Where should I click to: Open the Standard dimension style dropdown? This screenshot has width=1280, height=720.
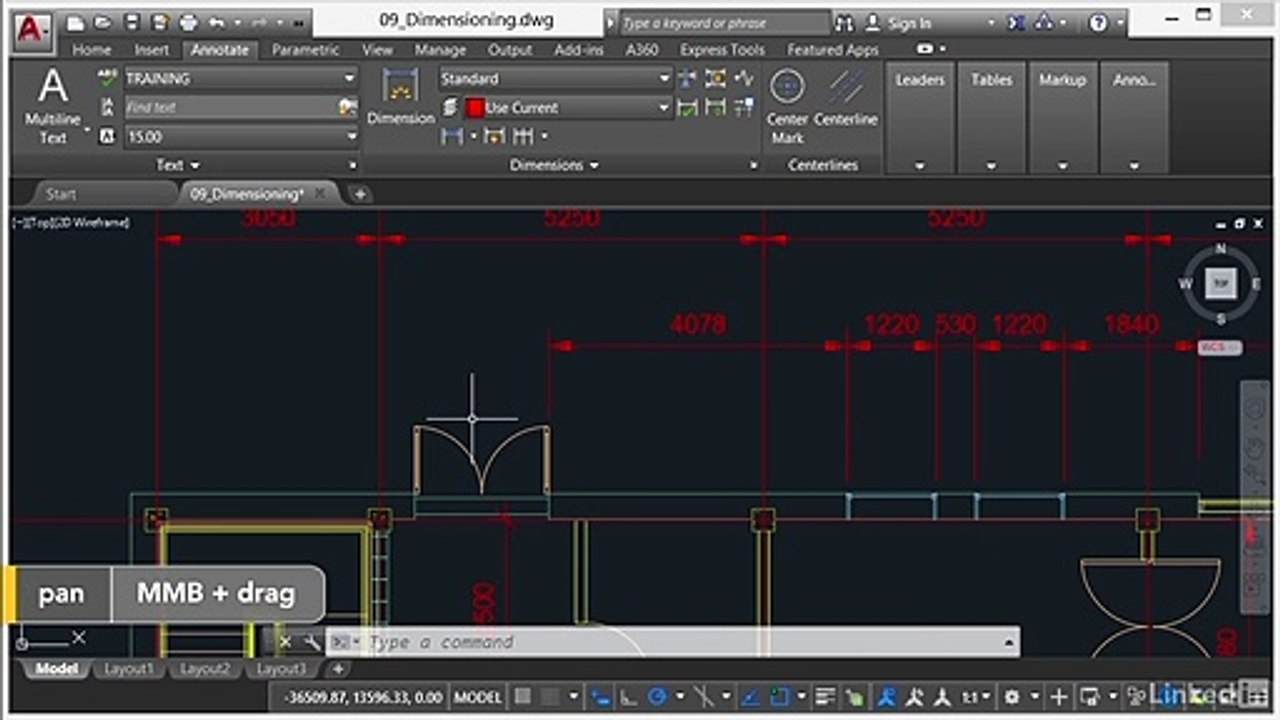(x=665, y=78)
